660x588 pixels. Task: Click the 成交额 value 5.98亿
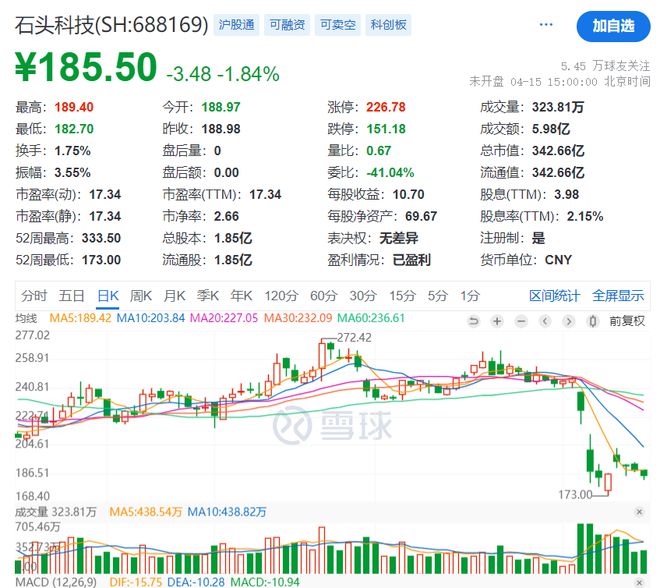tap(551, 129)
